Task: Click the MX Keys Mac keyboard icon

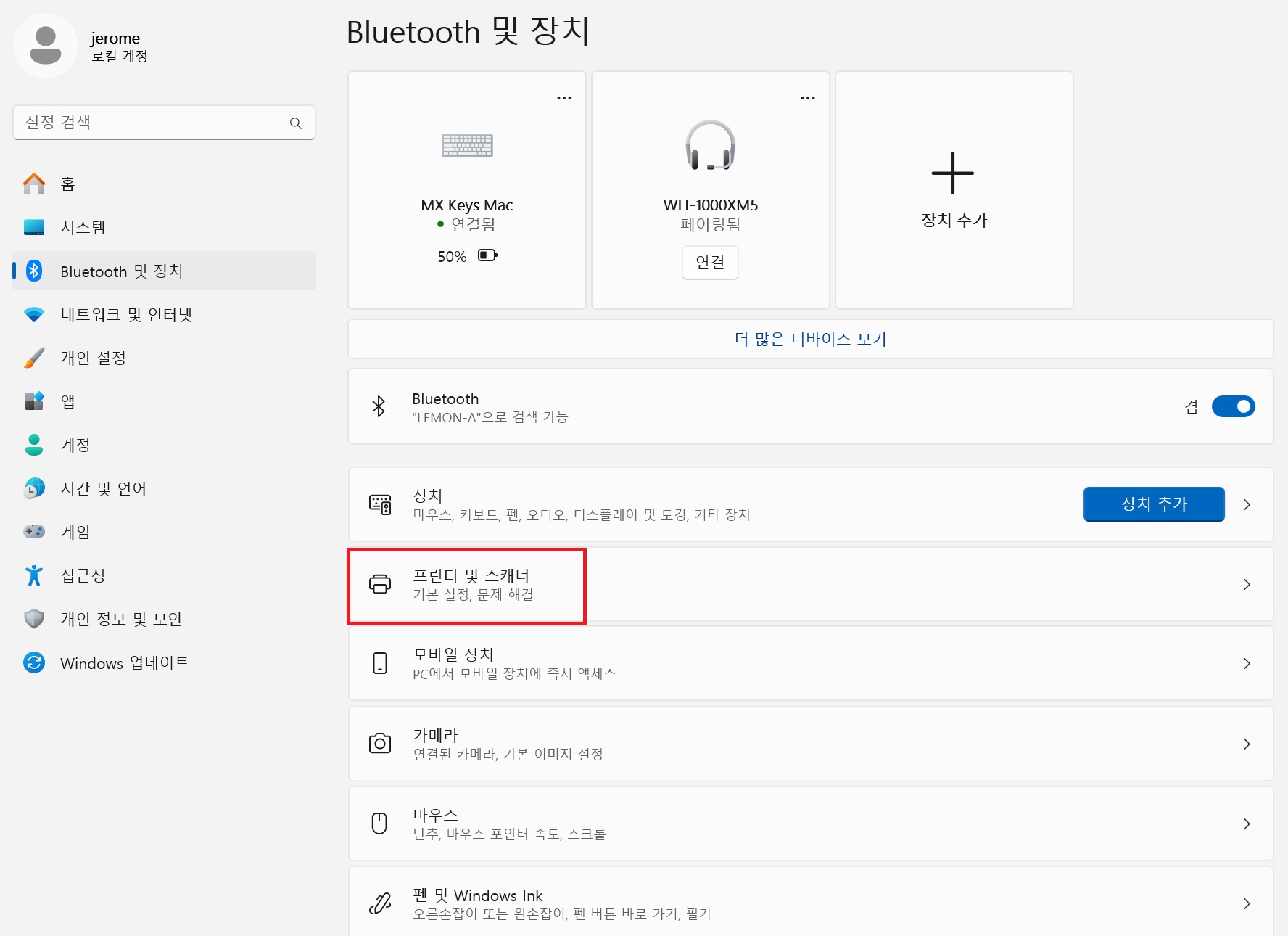Action: tap(467, 146)
